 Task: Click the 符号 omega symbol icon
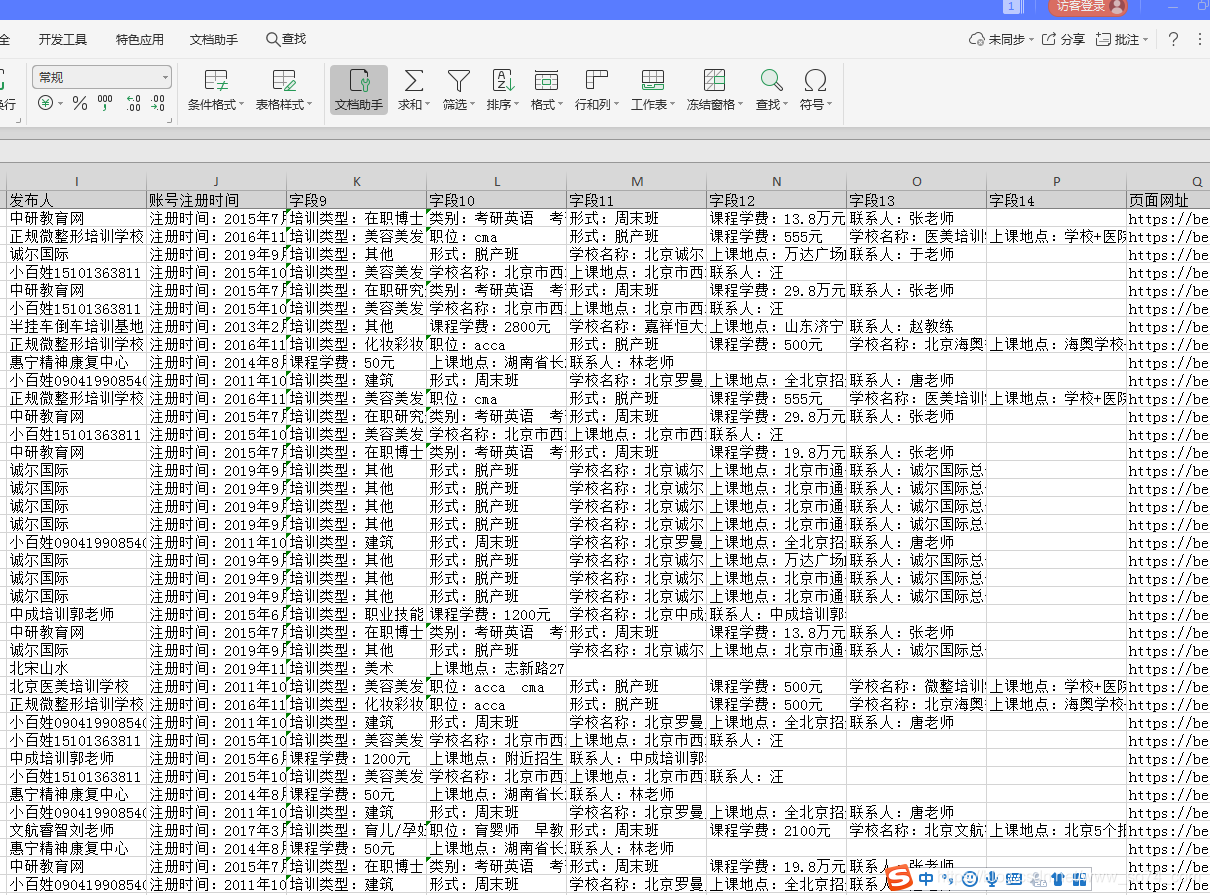(815, 81)
